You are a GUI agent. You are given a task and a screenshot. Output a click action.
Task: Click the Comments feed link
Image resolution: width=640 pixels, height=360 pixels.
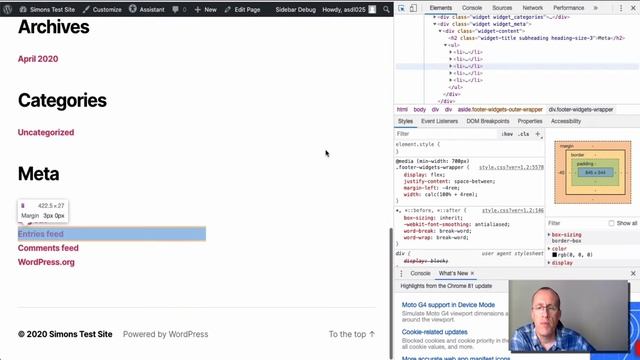(x=48, y=248)
